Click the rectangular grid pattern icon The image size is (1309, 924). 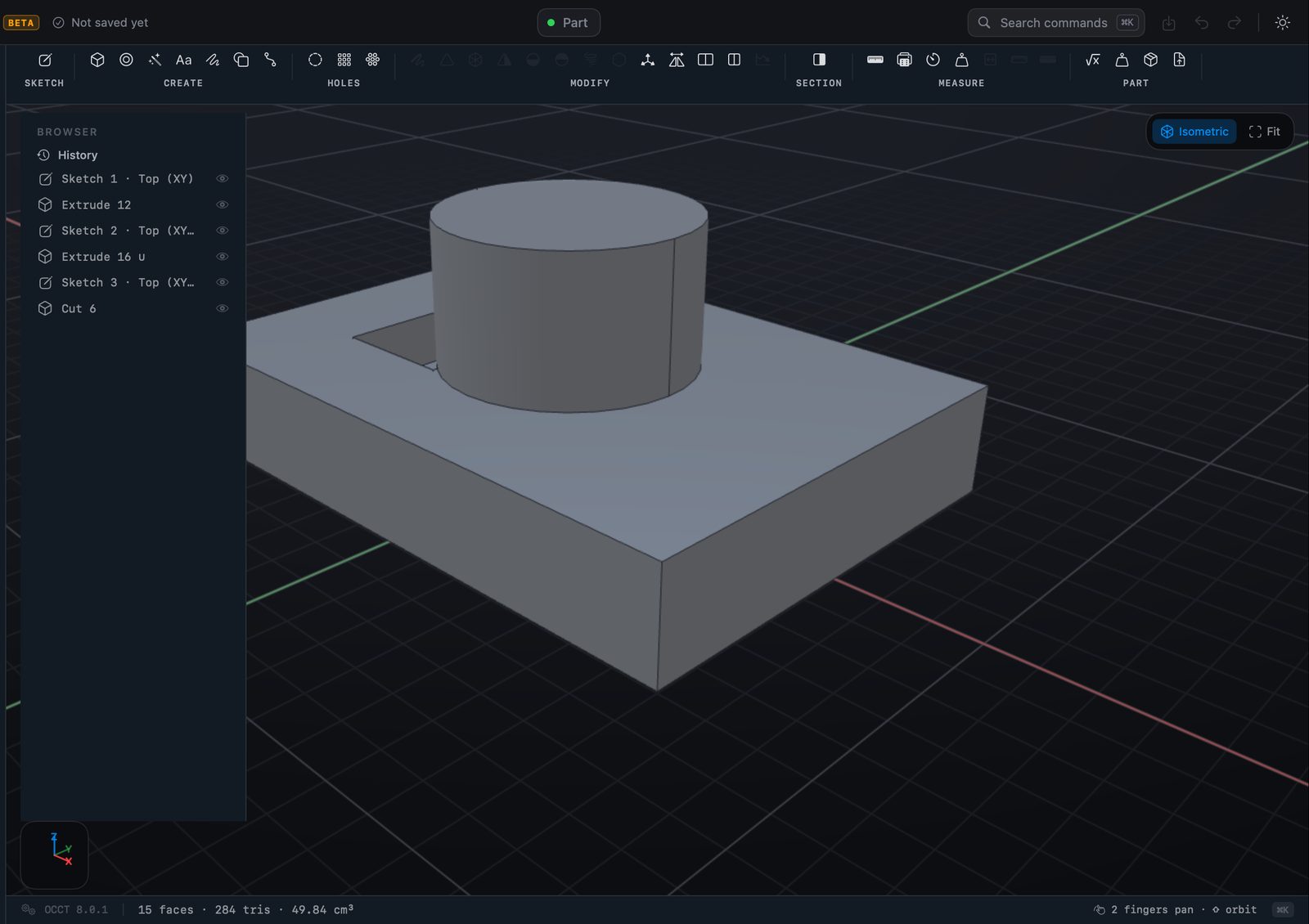tap(344, 60)
